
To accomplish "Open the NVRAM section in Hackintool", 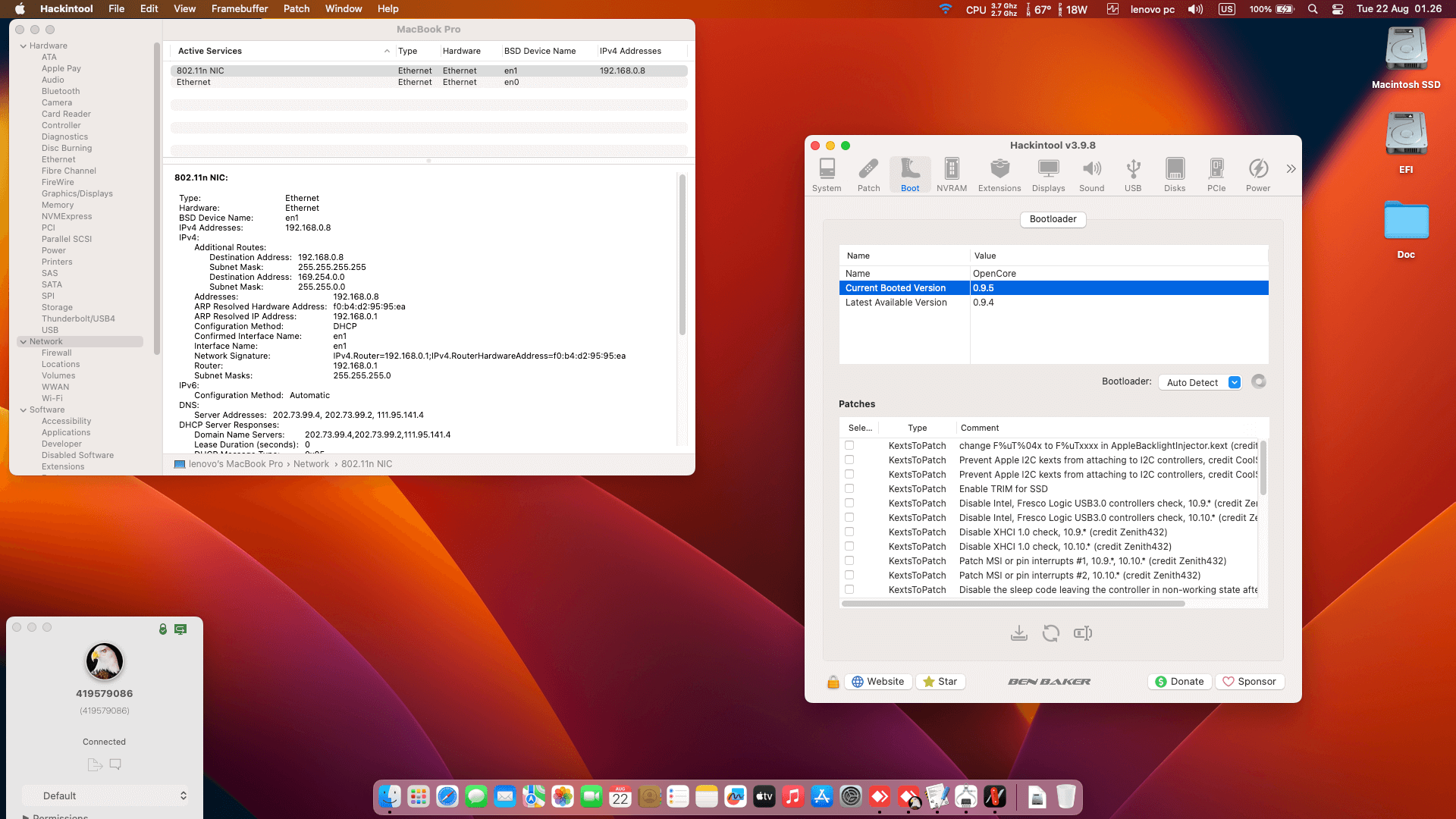I will [x=952, y=175].
